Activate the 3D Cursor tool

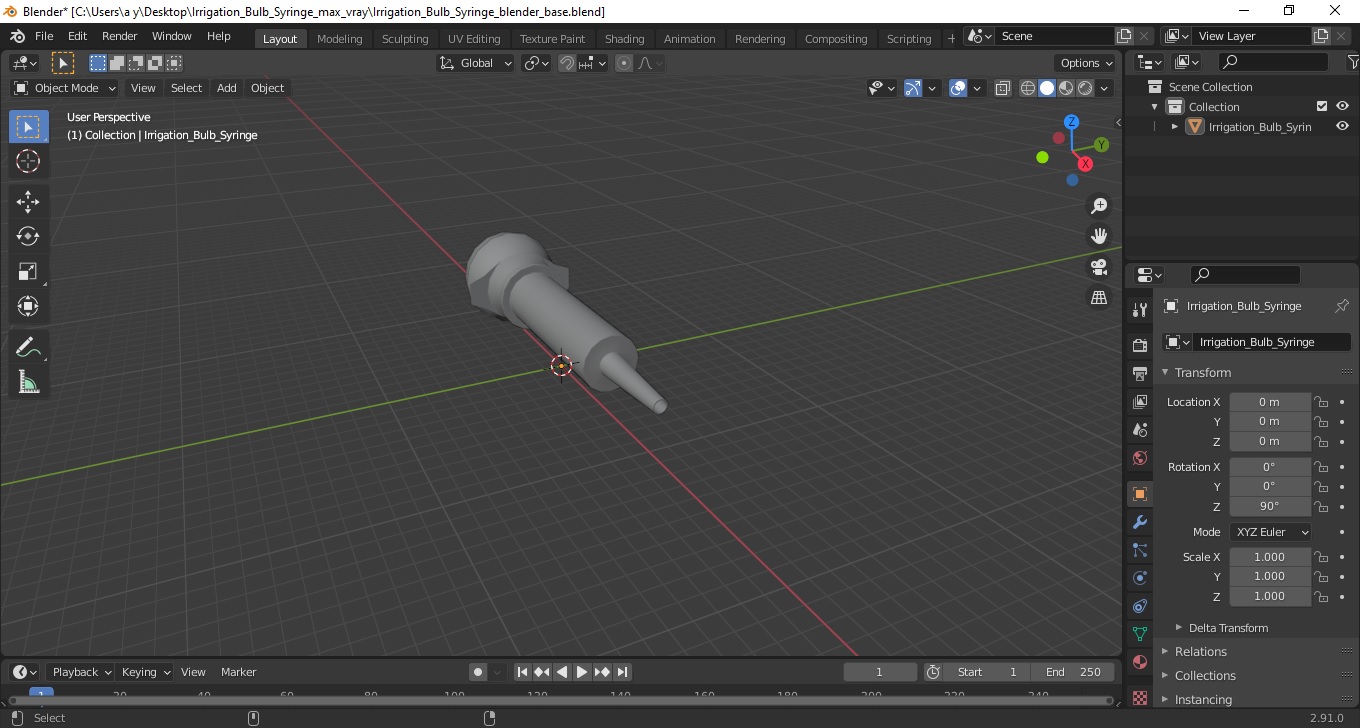coord(28,161)
